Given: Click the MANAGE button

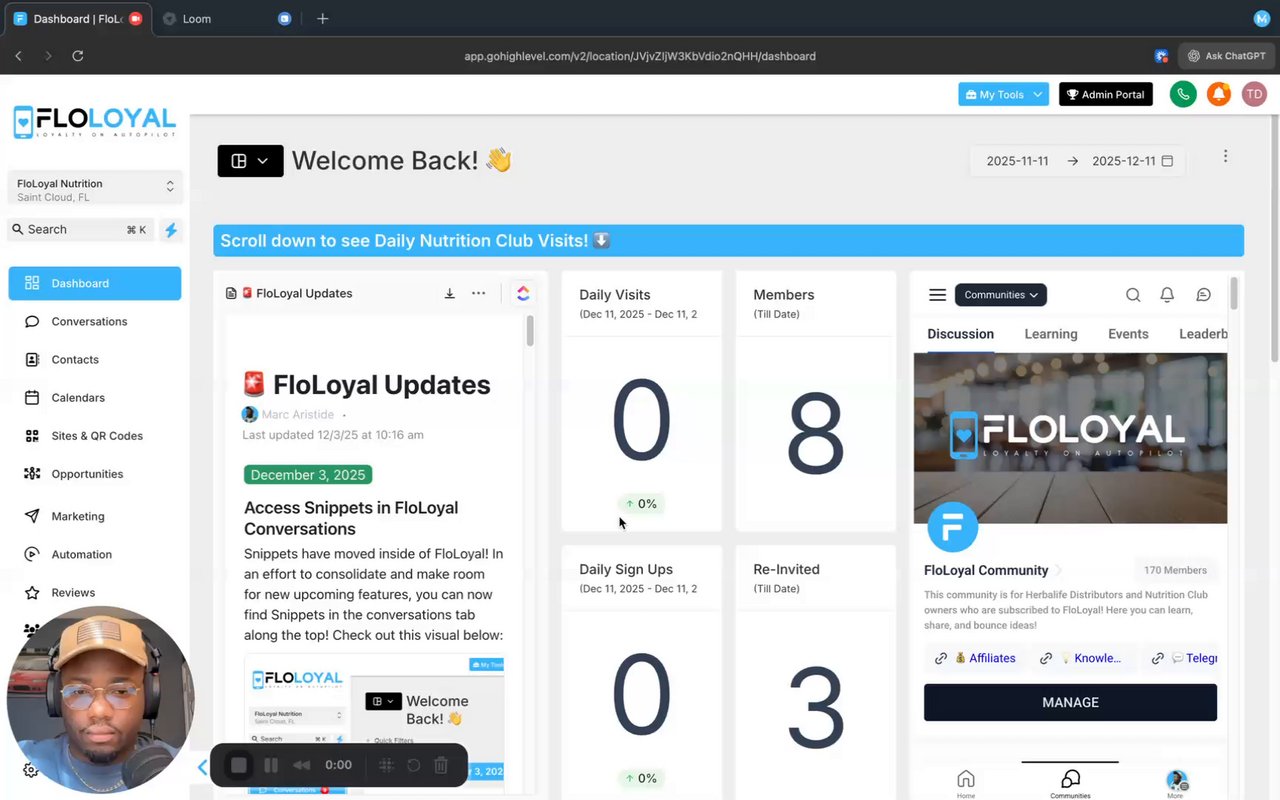Looking at the screenshot, I should [x=1070, y=702].
